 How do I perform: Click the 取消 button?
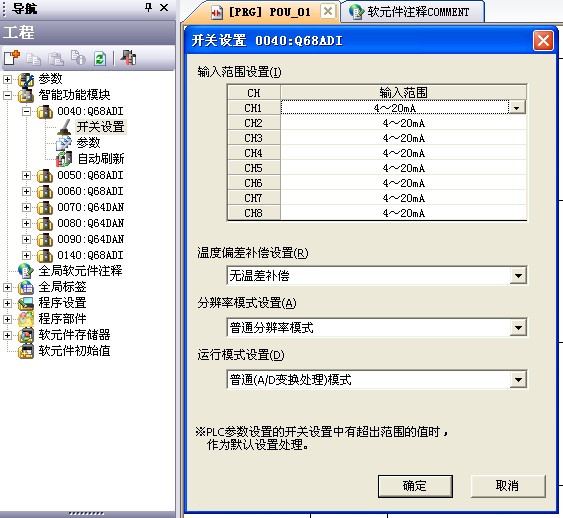(508, 486)
